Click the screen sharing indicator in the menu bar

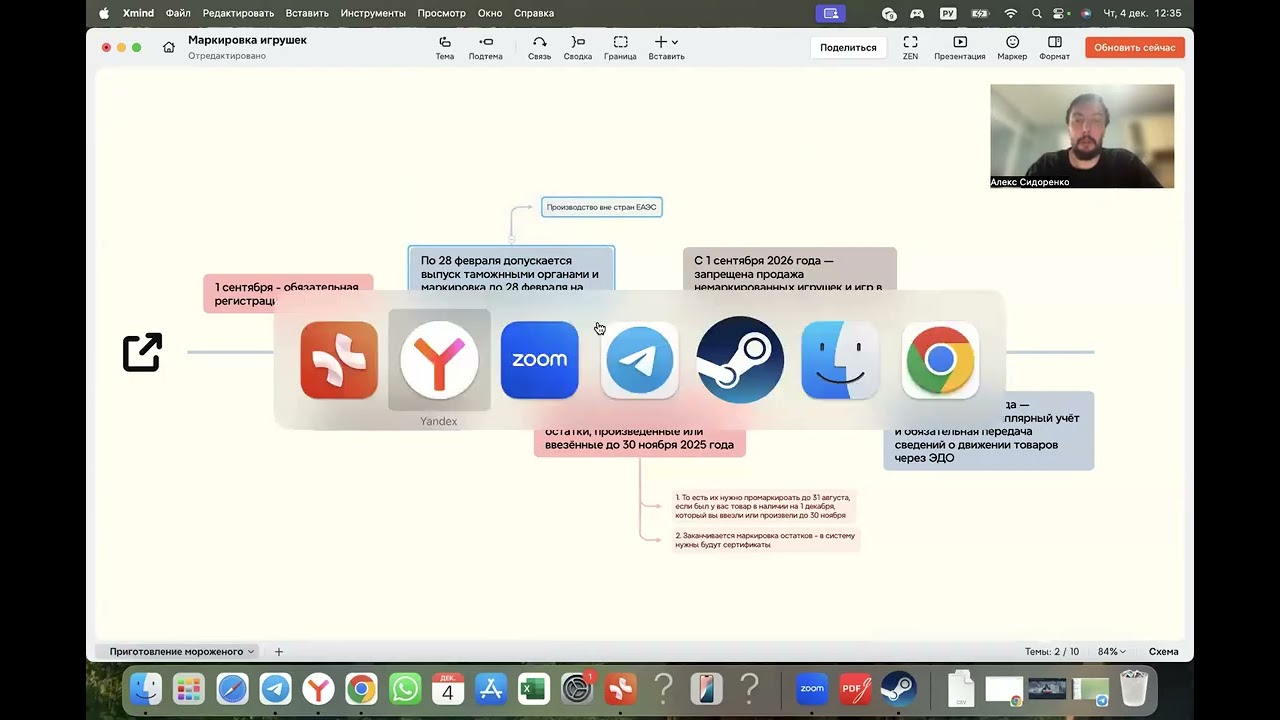pyautogui.click(x=830, y=13)
